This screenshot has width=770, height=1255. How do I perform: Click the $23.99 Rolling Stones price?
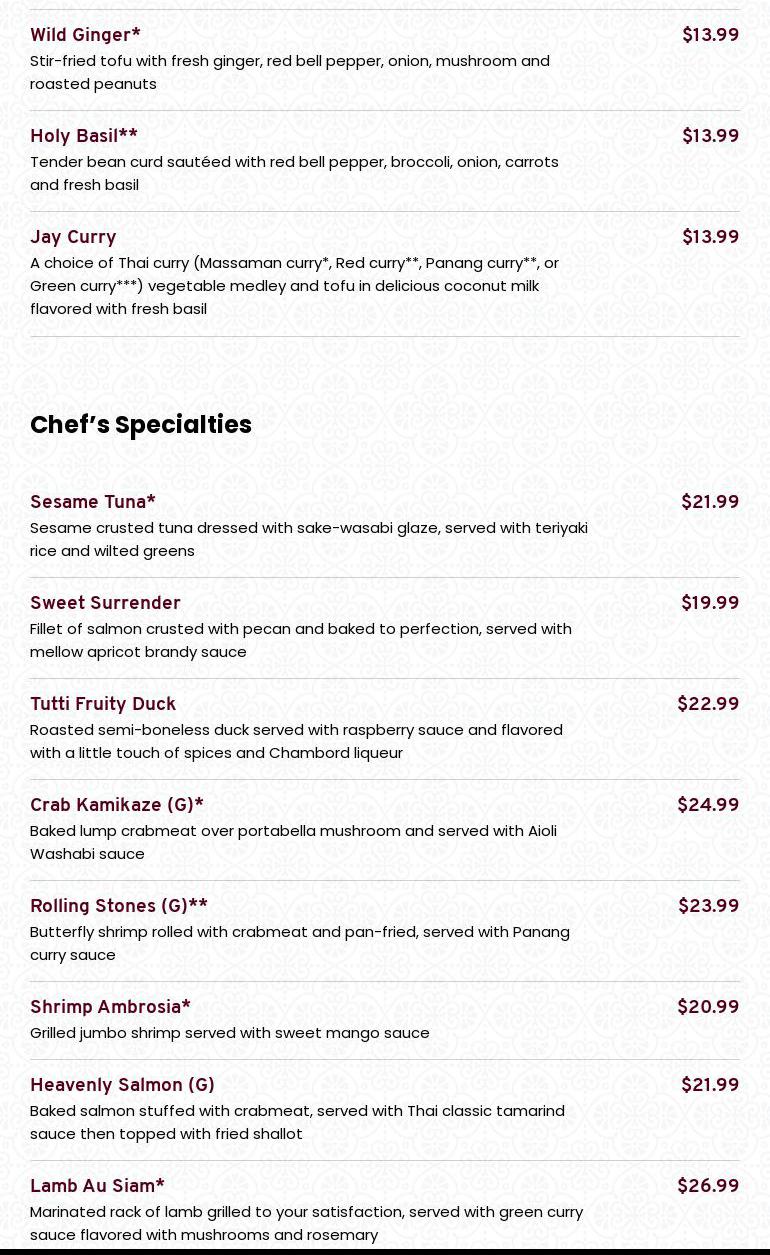coord(708,907)
